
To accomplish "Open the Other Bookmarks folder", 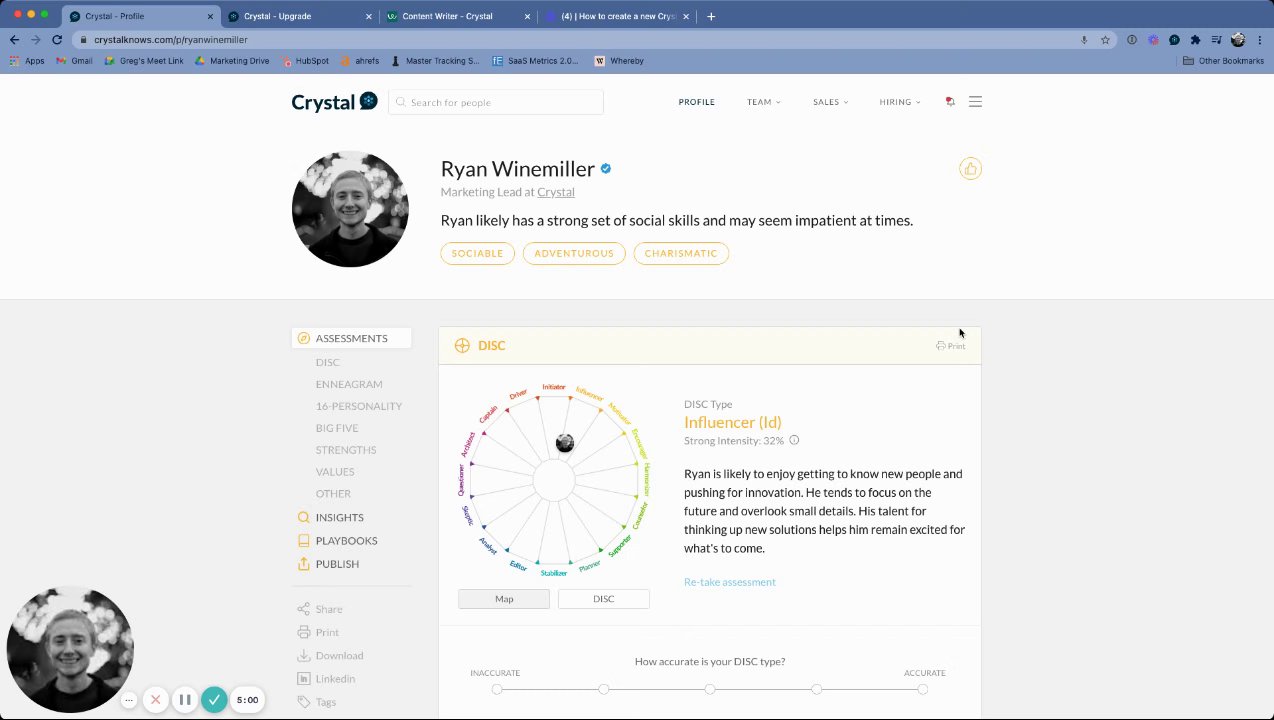I will pyautogui.click(x=1223, y=61).
